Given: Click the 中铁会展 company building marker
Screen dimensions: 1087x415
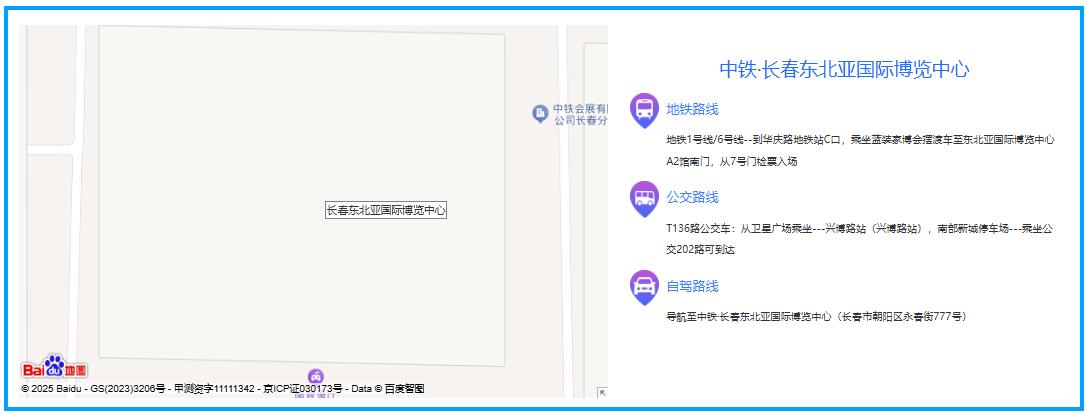Looking at the screenshot, I should (540, 114).
